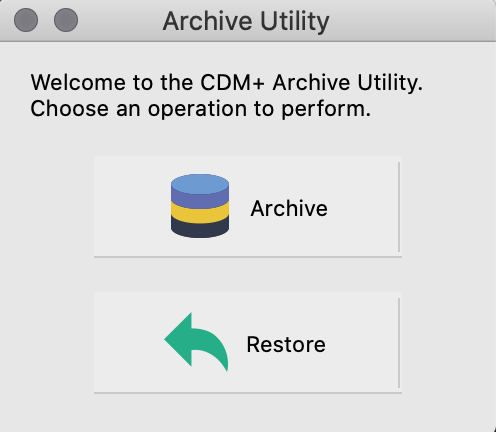Click blank area between Archive and Restore buttons
496x432 pixels.
(x=248, y=275)
